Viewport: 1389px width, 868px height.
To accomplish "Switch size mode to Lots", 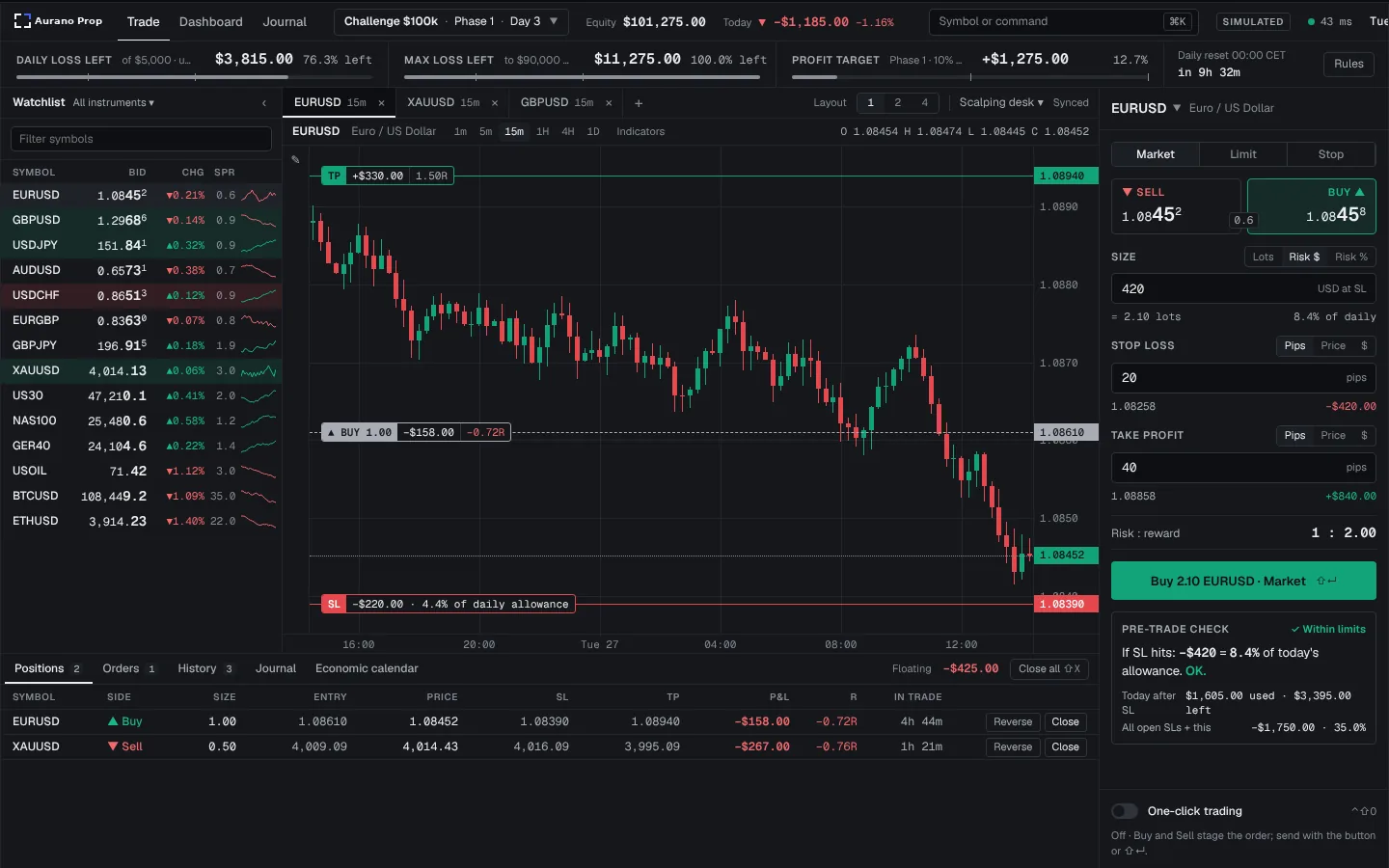I will pyautogui.click(x=1263, y=257).
